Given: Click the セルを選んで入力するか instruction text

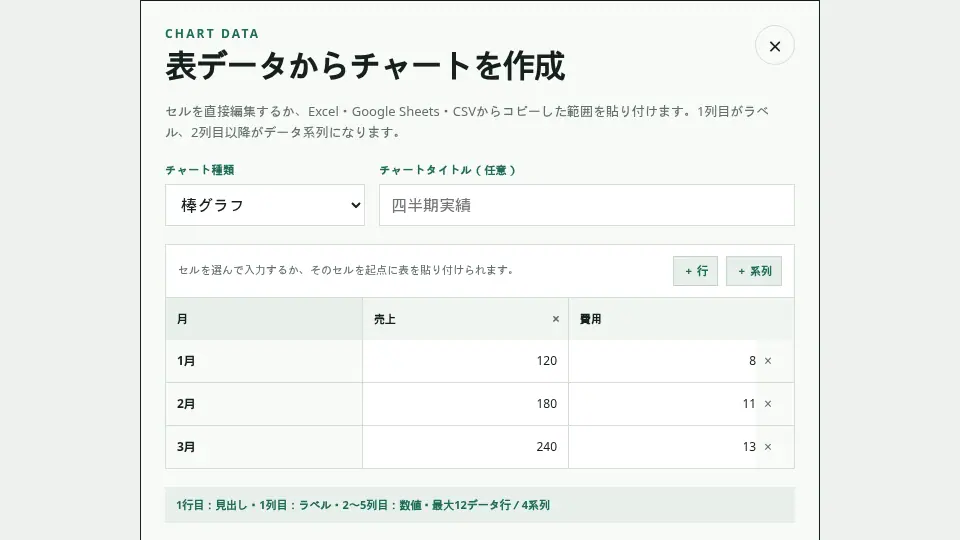Looking at the screenshot, I should 345,270.
